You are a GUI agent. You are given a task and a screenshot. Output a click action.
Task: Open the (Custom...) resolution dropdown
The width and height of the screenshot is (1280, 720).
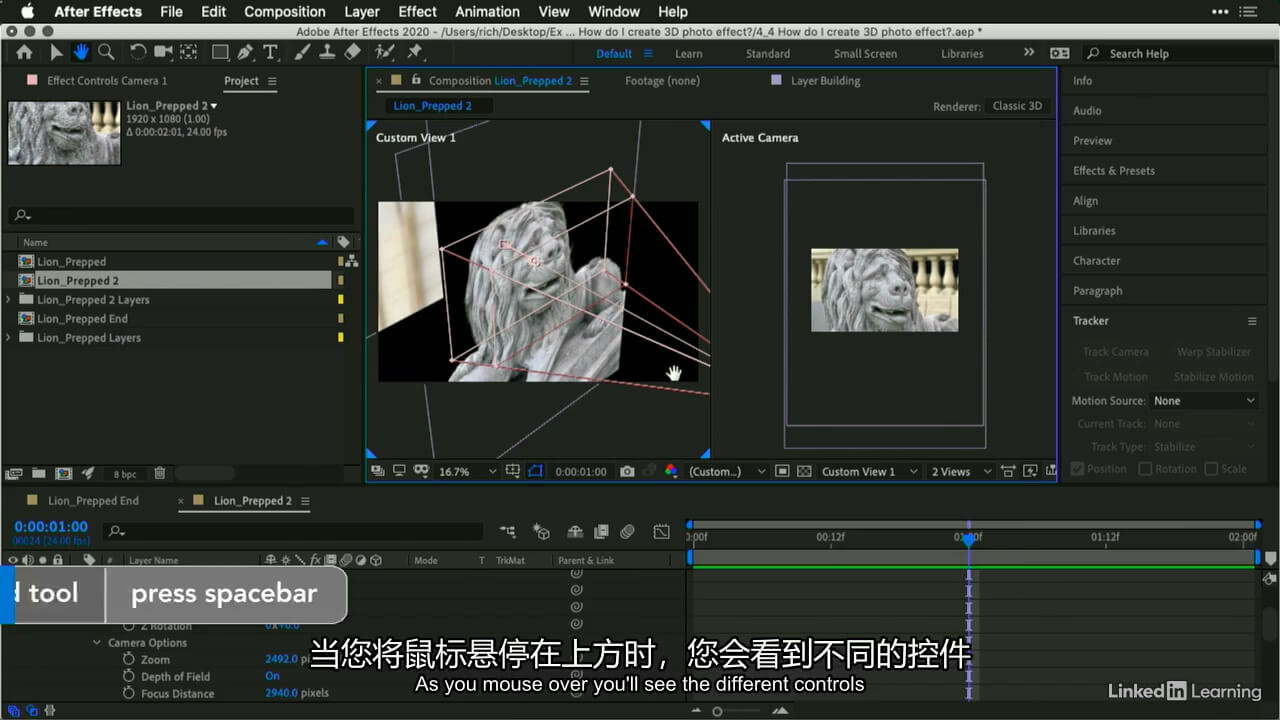point(727,471)
